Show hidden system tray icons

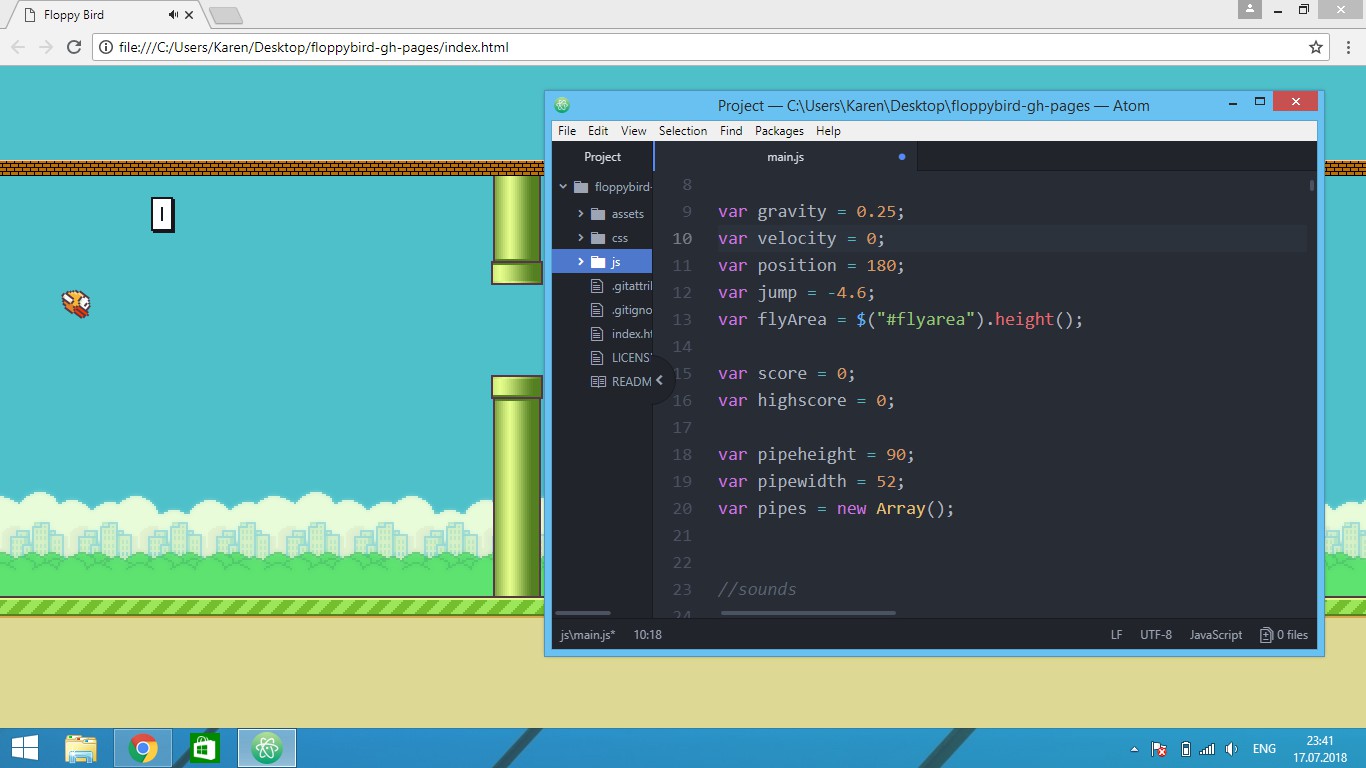(x=1134, y=749)
